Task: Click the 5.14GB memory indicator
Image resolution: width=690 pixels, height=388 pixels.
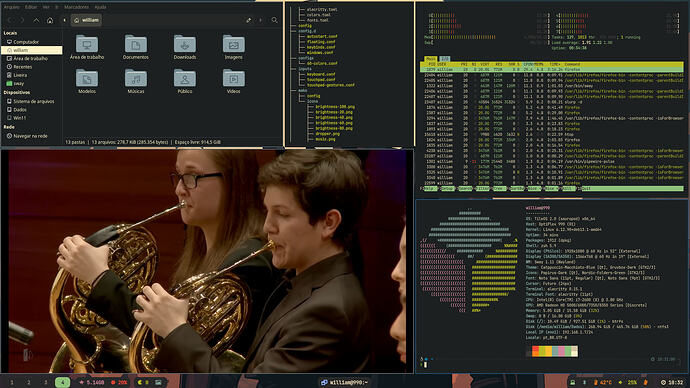Action: coord(92,382)
